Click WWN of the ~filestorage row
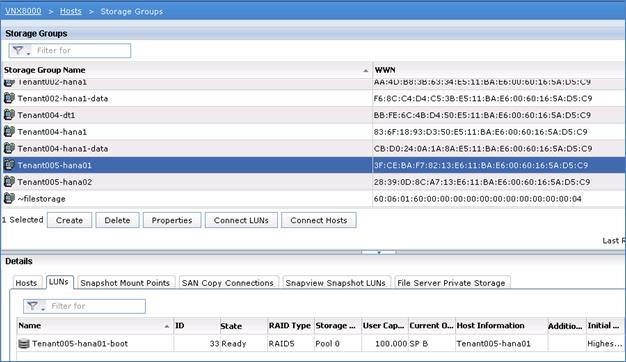 click(x=477, y=199)
